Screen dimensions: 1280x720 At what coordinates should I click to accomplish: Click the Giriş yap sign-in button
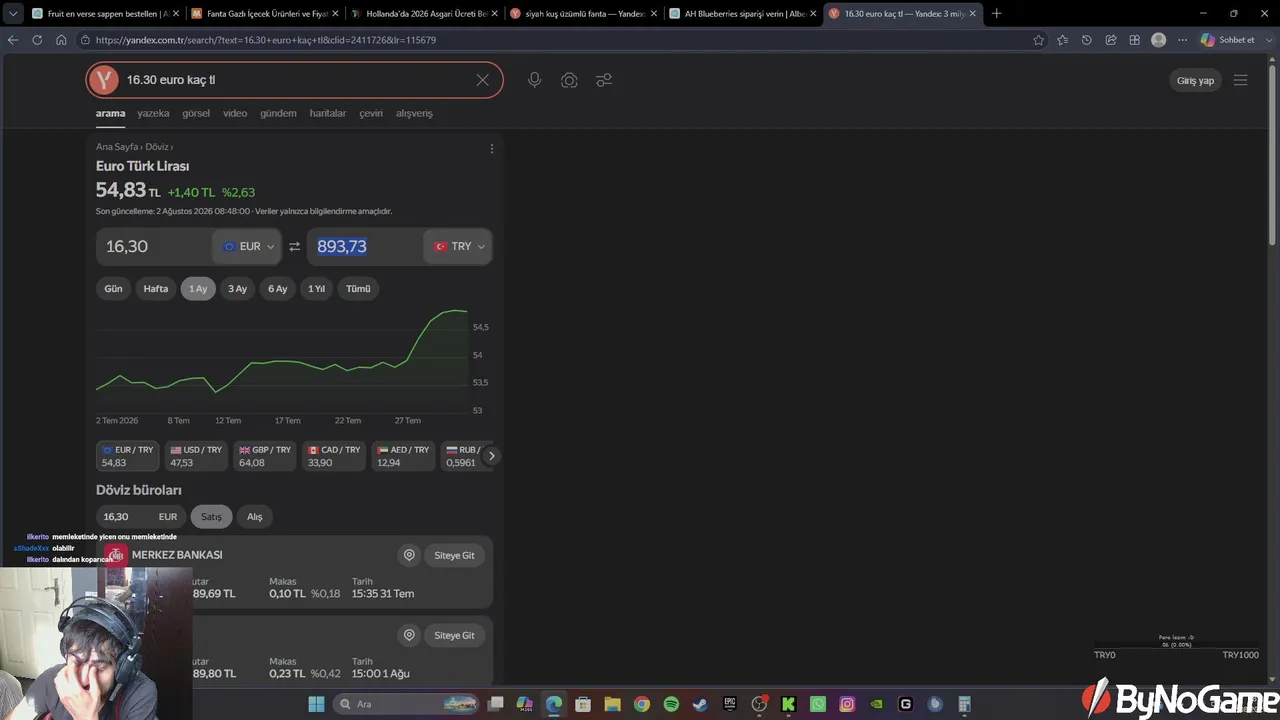(1195, 80)
